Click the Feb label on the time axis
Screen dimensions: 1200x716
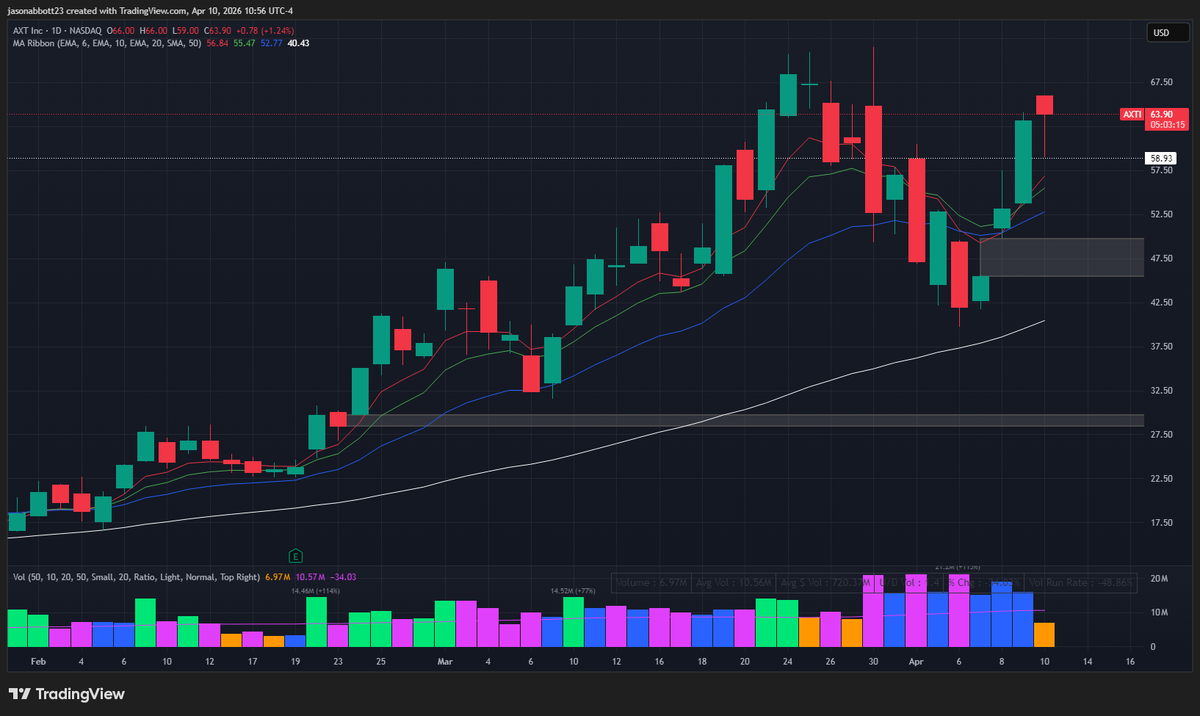[x=38, y=662]
